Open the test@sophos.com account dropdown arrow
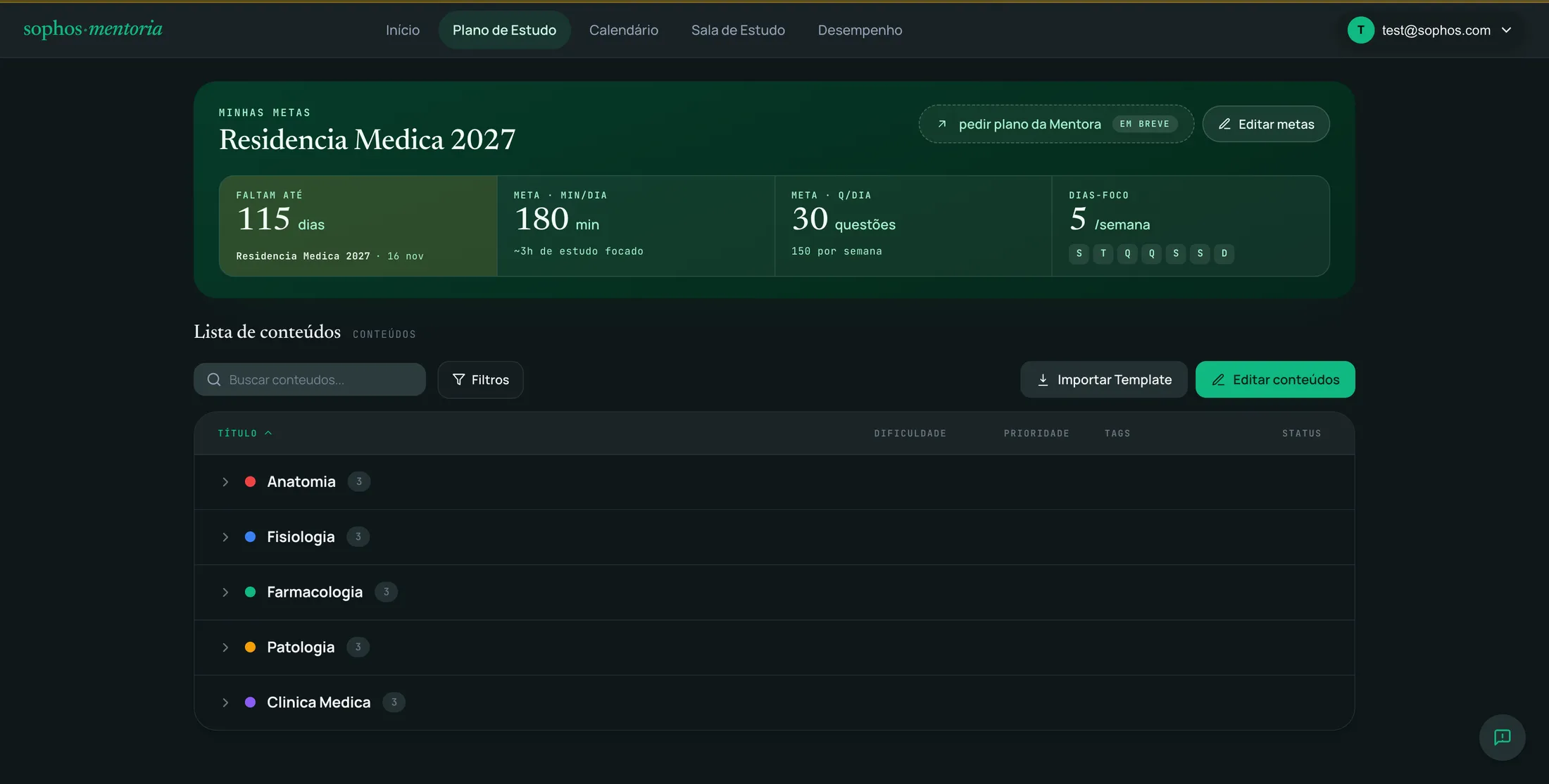The width and height of the screenshot is (1549, 784). (x=1506, y=30)
